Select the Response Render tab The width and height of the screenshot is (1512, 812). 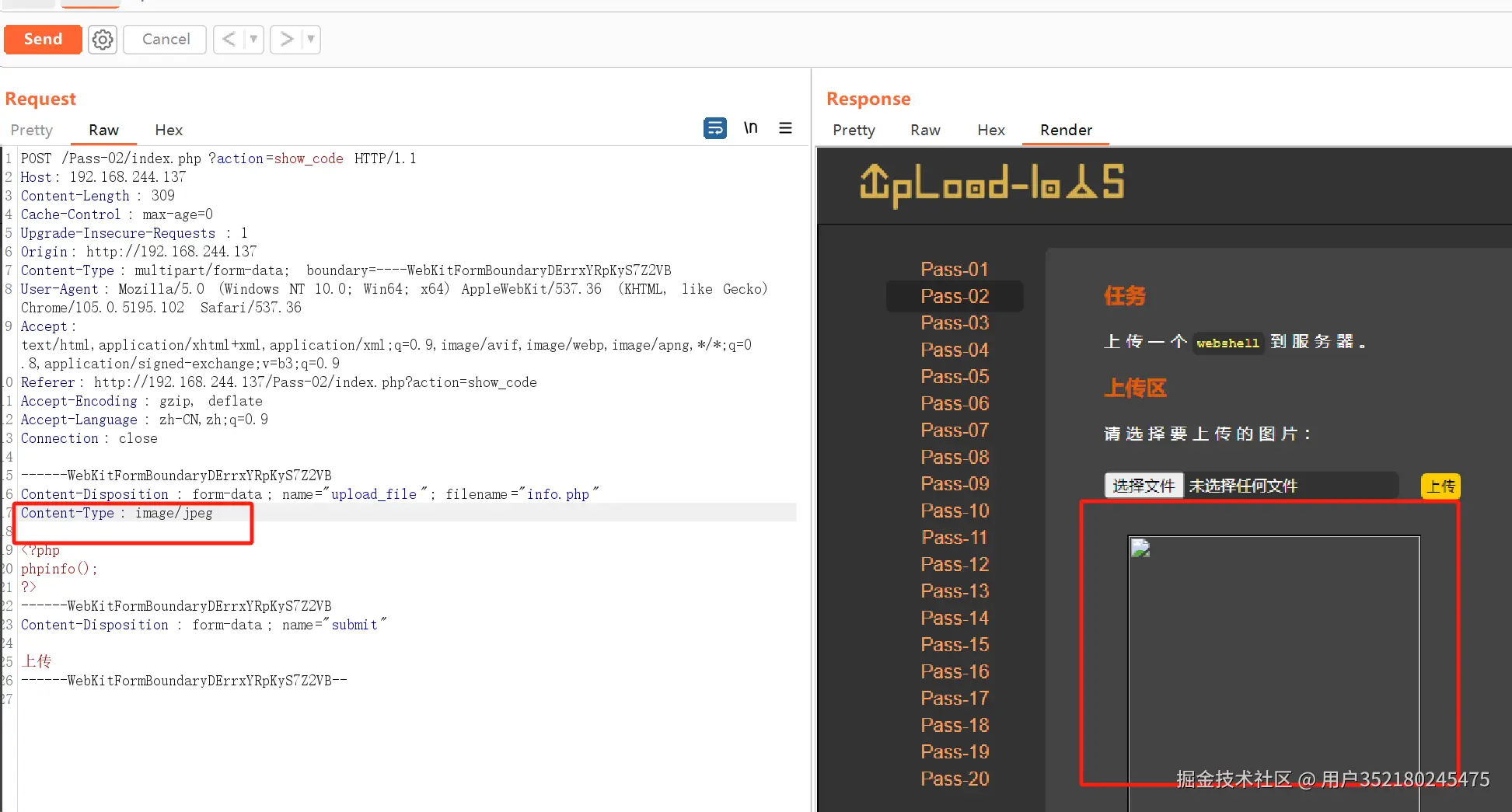1066,130
